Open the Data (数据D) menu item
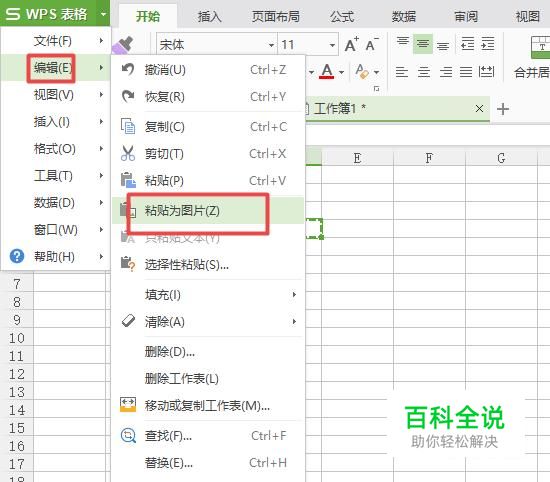 pyautogui.click(x=55, y=202)
